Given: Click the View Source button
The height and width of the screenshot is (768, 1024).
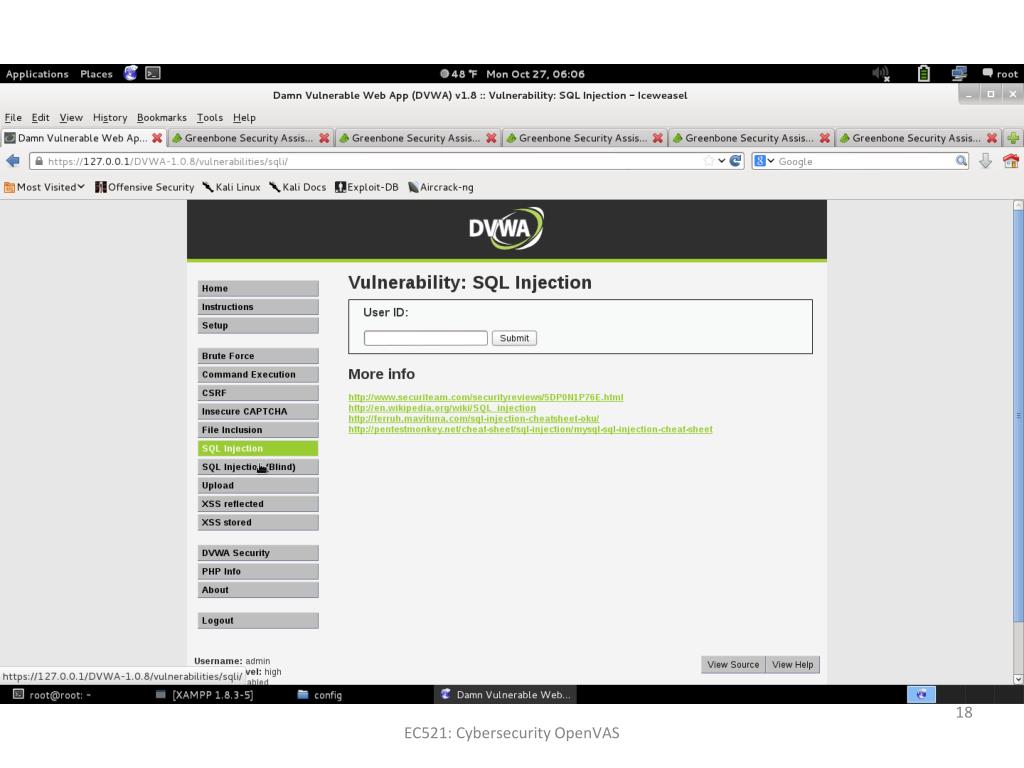Looking at the screenshot, I should 733,665.
